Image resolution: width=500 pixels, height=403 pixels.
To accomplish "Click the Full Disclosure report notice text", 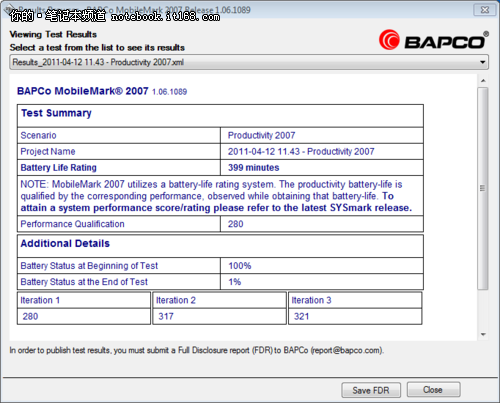I will pyautogui.click(x=197, y=350).
